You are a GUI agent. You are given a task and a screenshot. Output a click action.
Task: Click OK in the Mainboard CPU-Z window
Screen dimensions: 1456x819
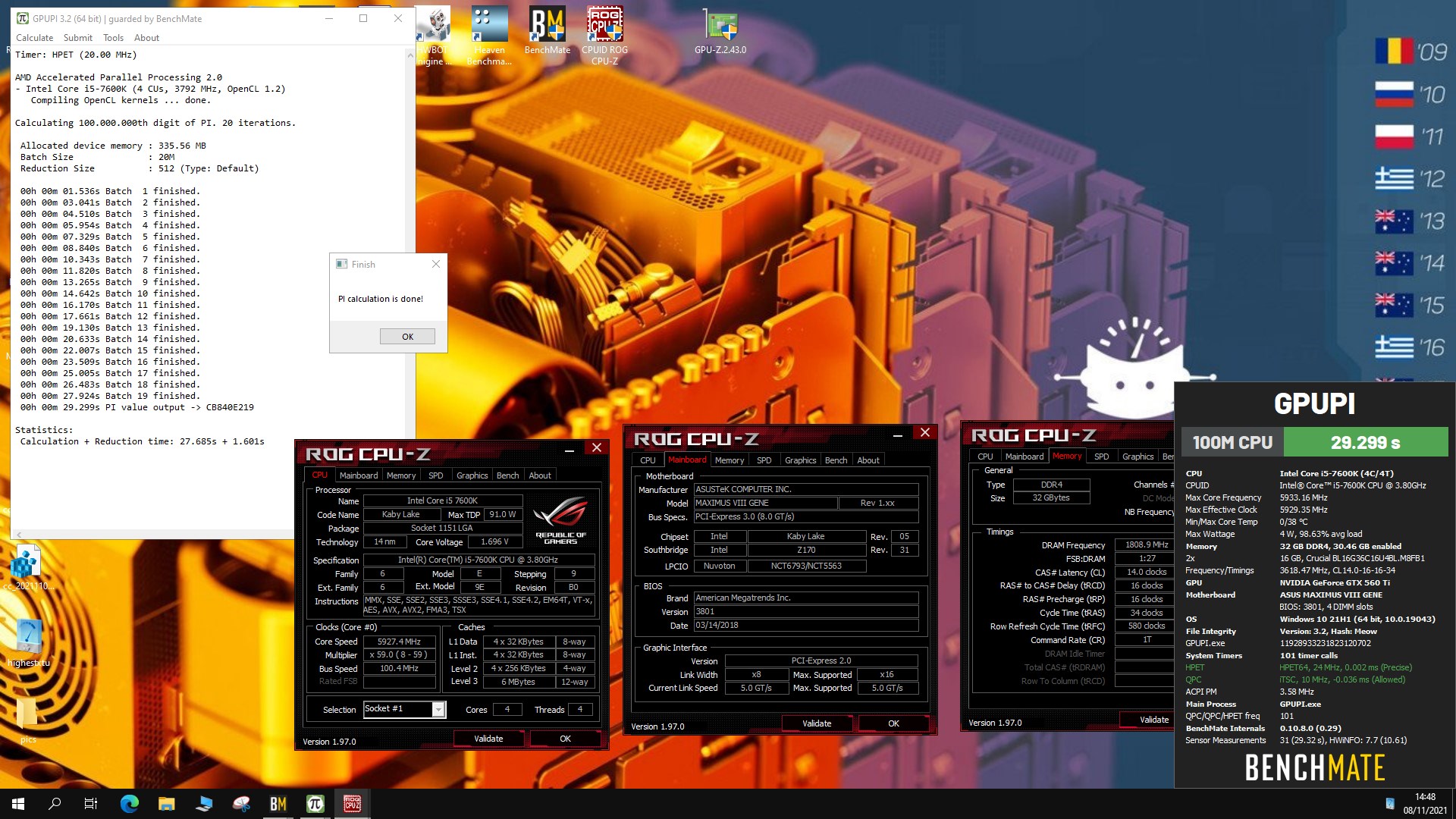point(893,723)
